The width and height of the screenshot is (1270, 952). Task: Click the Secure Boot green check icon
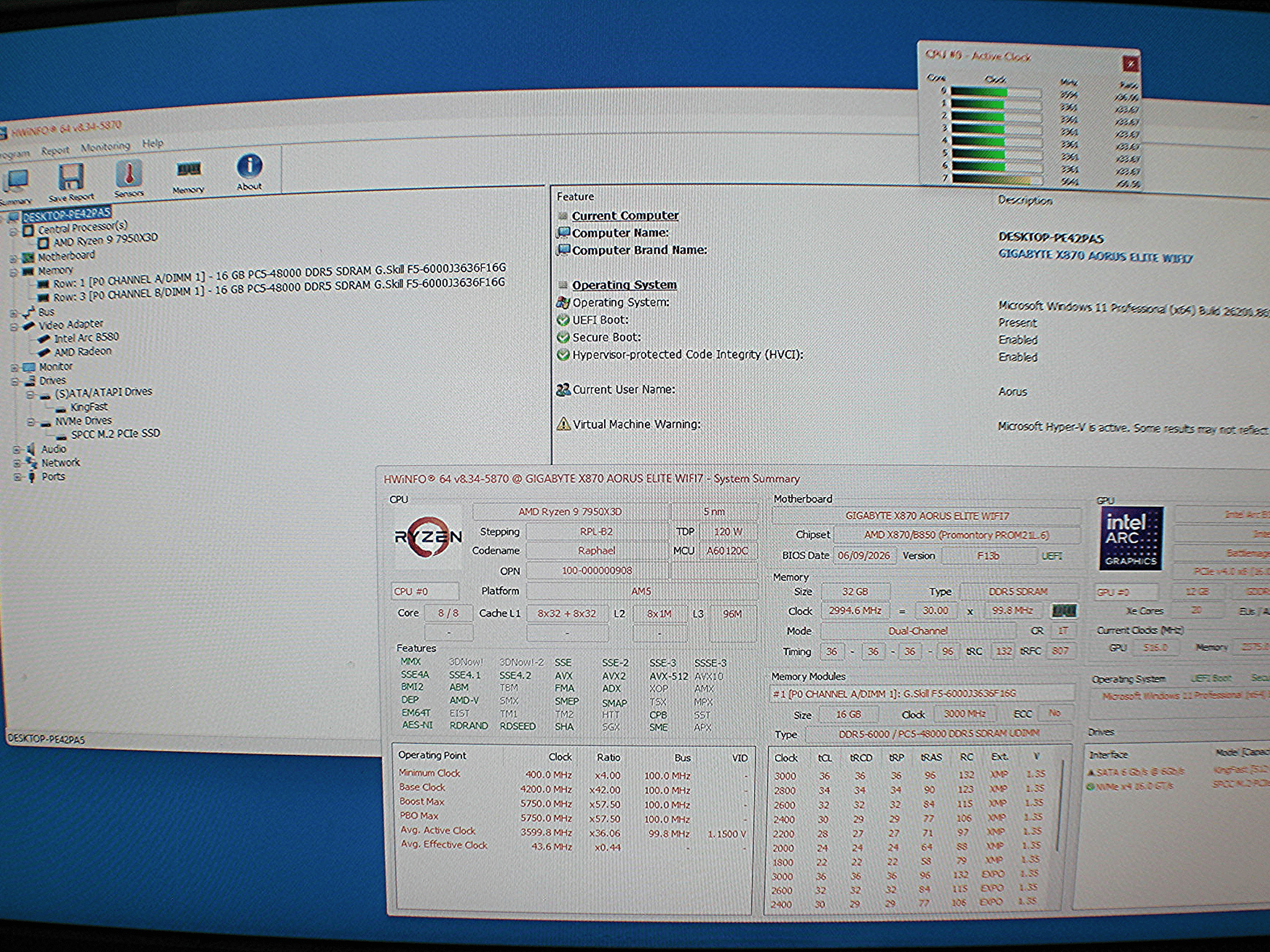[563, 337]
